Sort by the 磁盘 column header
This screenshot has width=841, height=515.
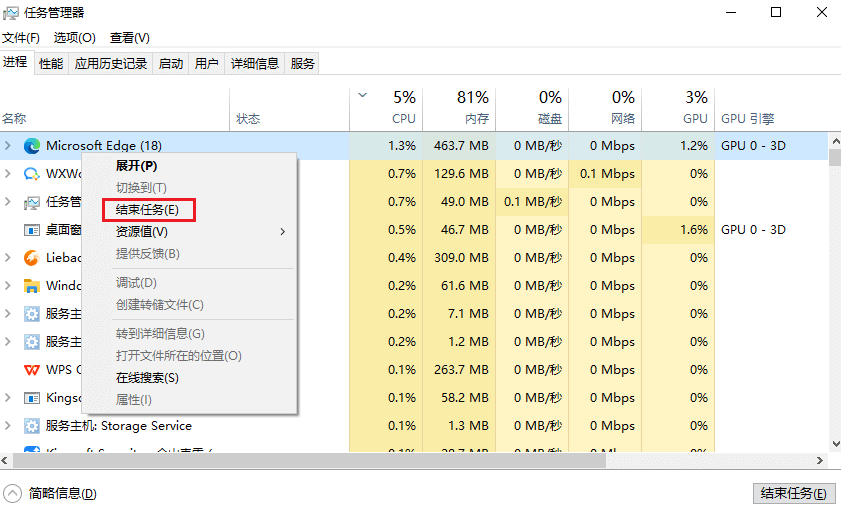coord(532,109)
